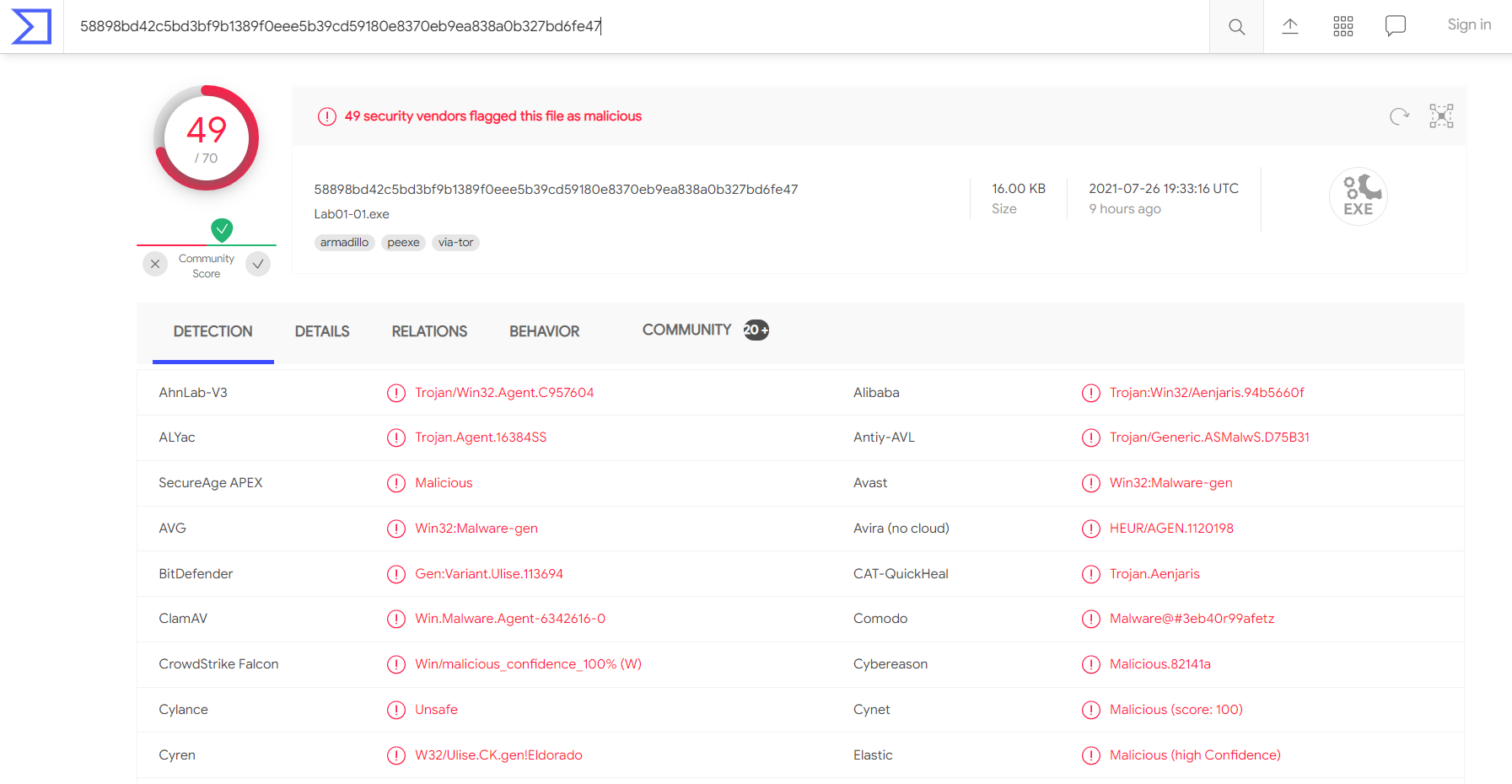This screenshot has width=1512, height=784.
Task: Click the VirusTotal logo icon
Action: 31,26
